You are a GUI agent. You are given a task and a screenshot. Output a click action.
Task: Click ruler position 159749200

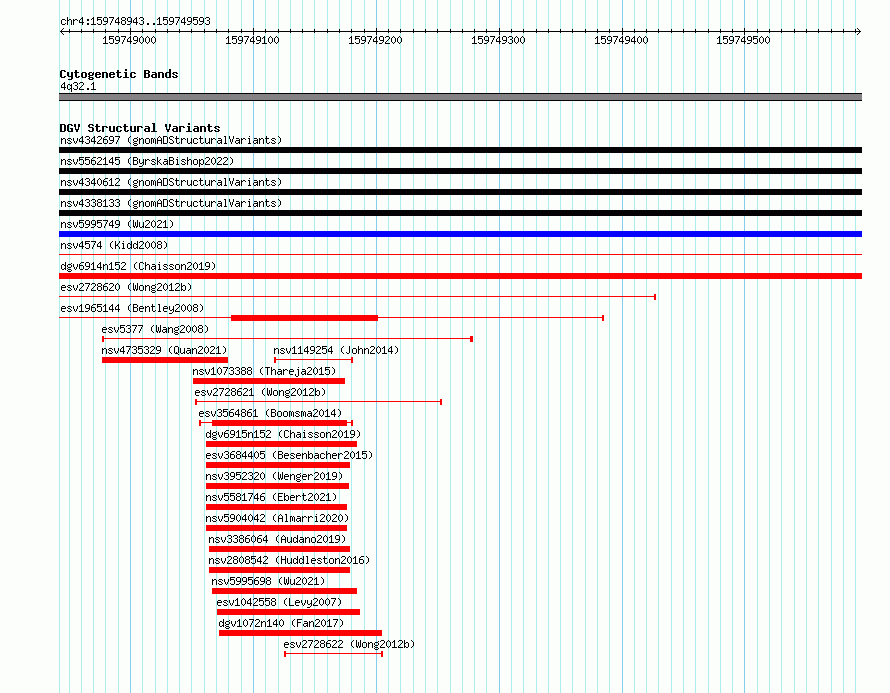click(375, 40)
